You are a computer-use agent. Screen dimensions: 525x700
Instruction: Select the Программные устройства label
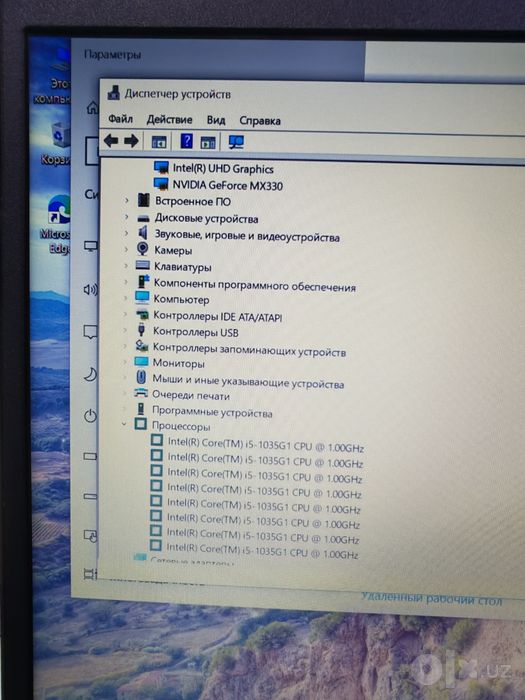[212, 411]
